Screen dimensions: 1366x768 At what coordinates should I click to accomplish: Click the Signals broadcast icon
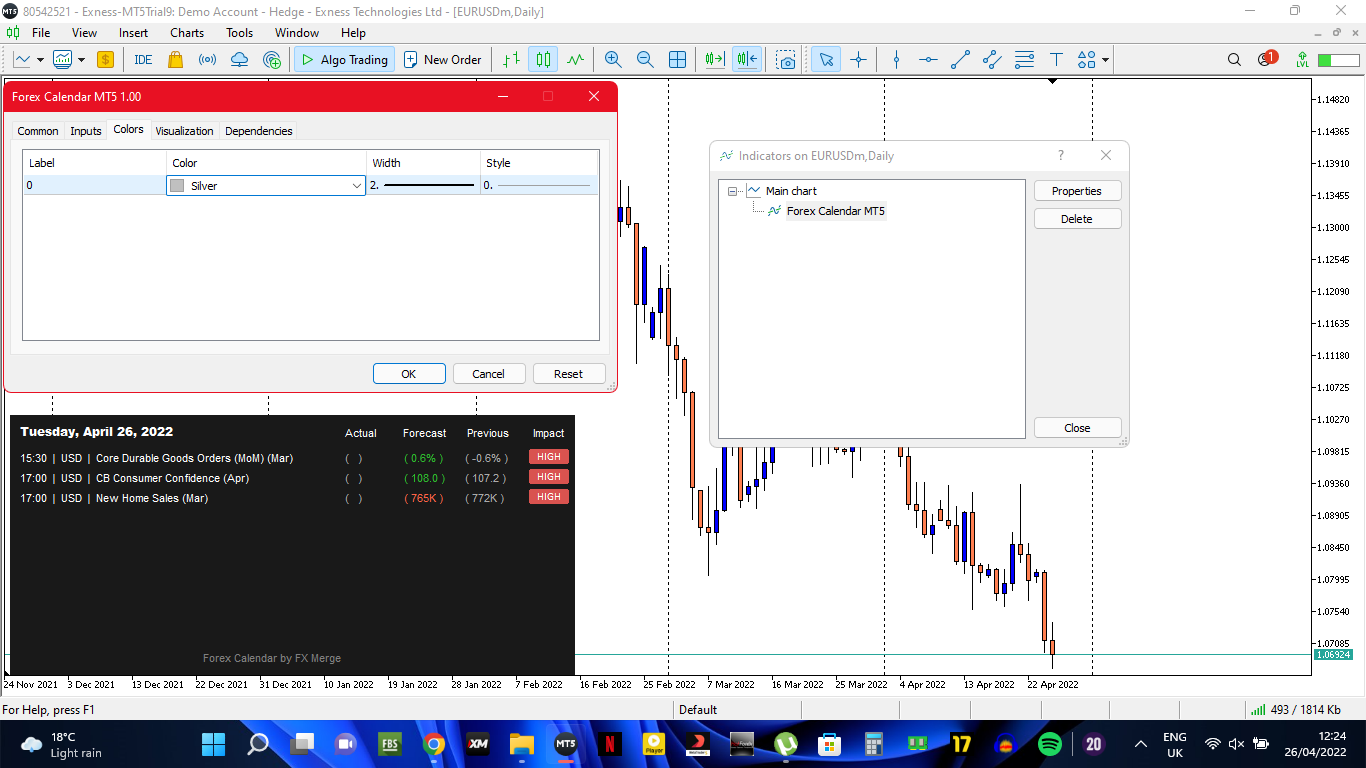tap(207, 59)
